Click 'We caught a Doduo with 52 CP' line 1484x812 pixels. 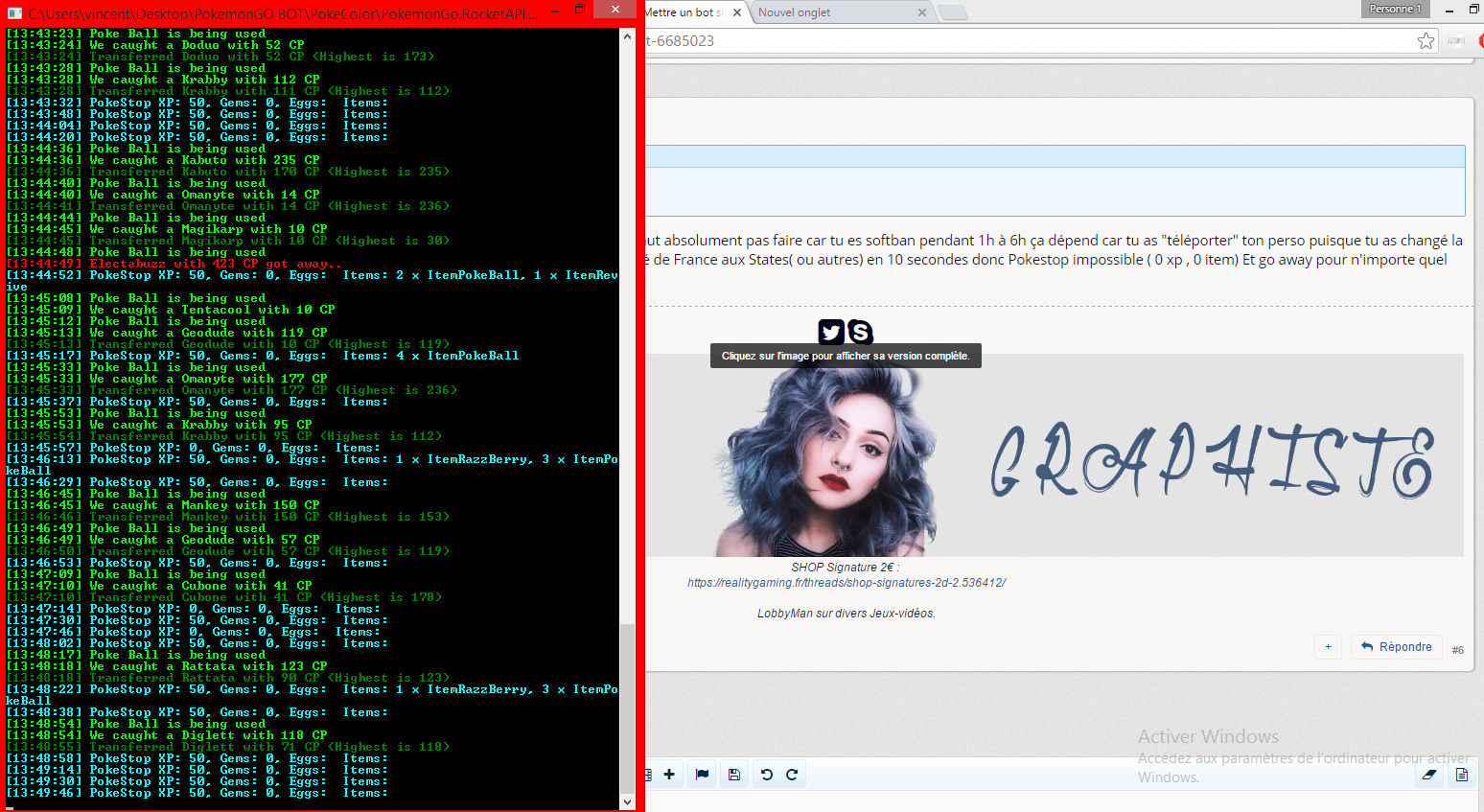coord(155,45)
